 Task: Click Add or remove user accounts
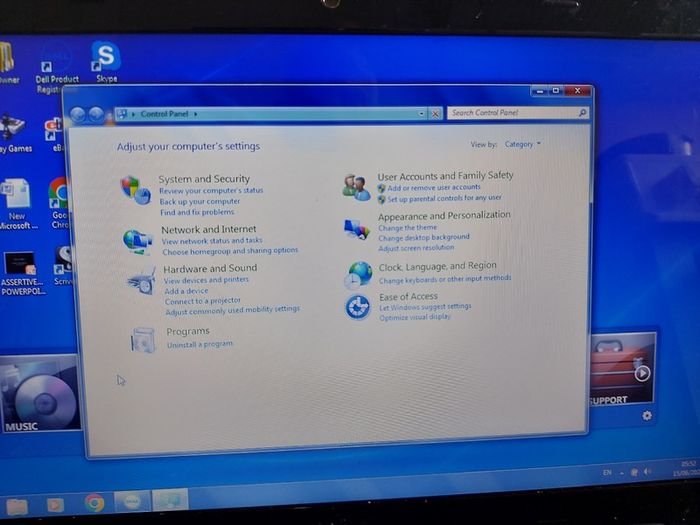click(x=434, y=188)
